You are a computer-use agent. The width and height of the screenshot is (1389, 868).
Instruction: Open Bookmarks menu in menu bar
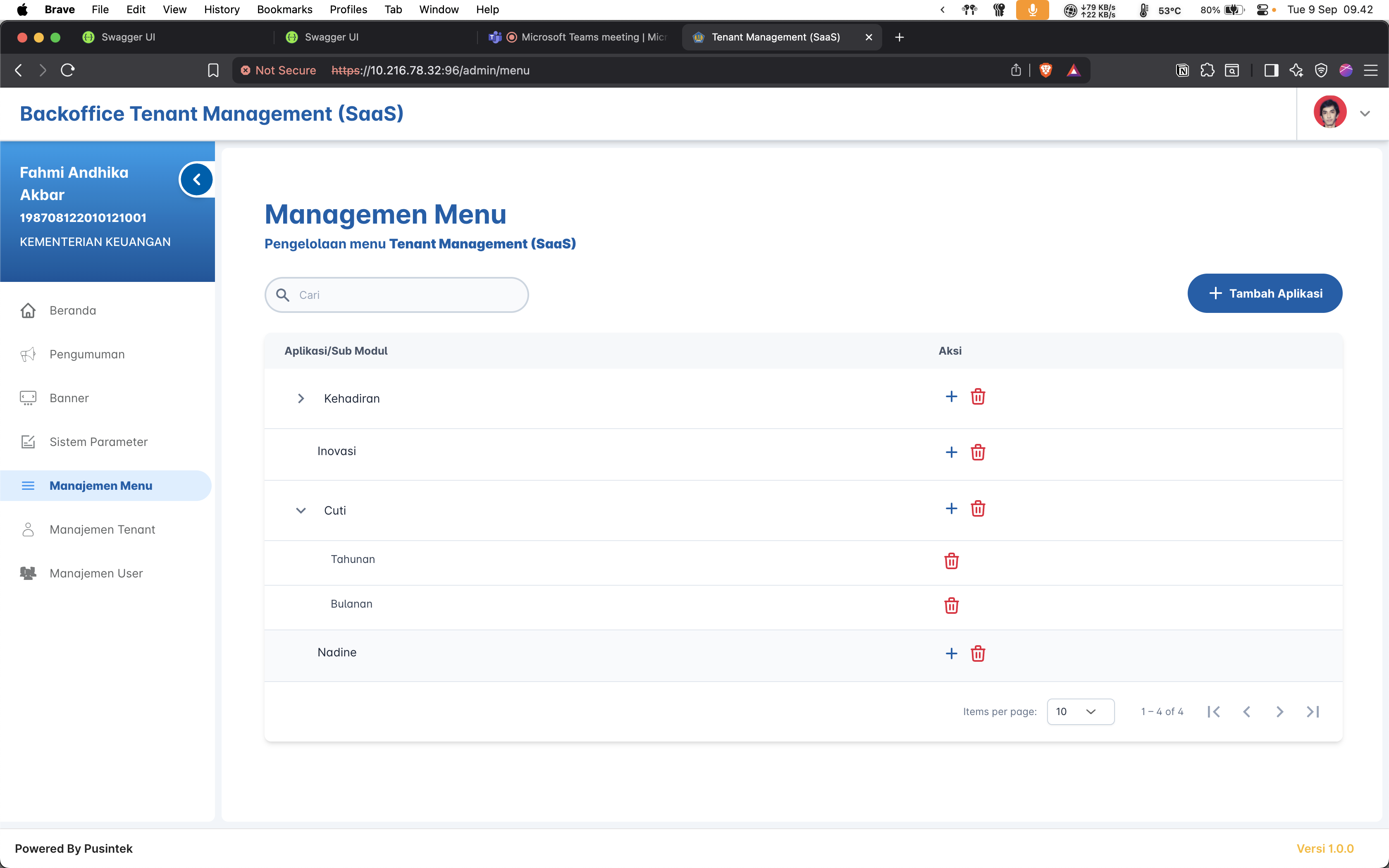(x=284, y=9)
